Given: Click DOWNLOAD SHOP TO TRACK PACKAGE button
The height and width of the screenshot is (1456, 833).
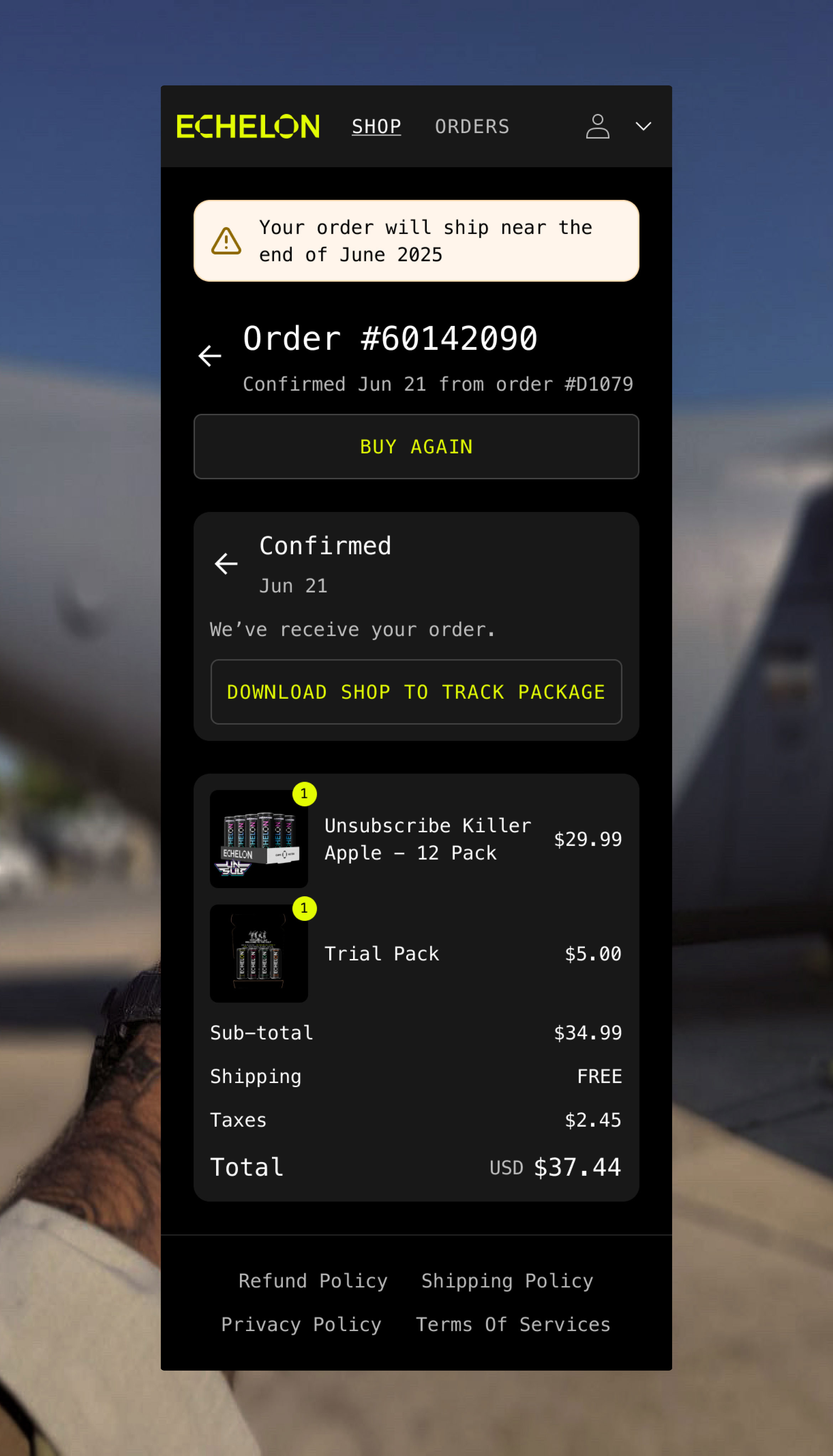Looking at the screenshot, I should pos(416,692).
